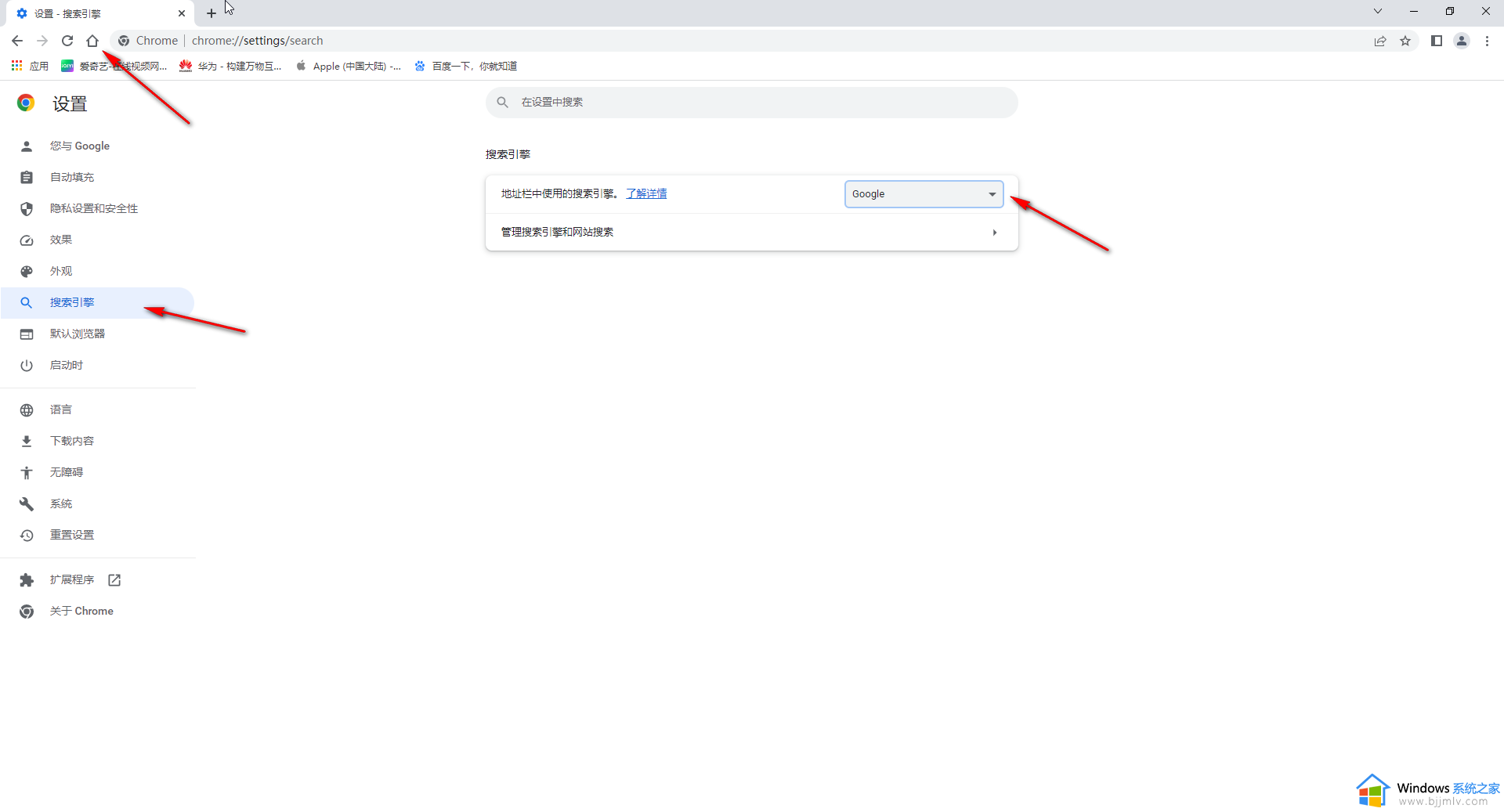Open 语言 settings section
This screenshot has height=812, width=1504.
pyautogui.click(x=98, y=410)
